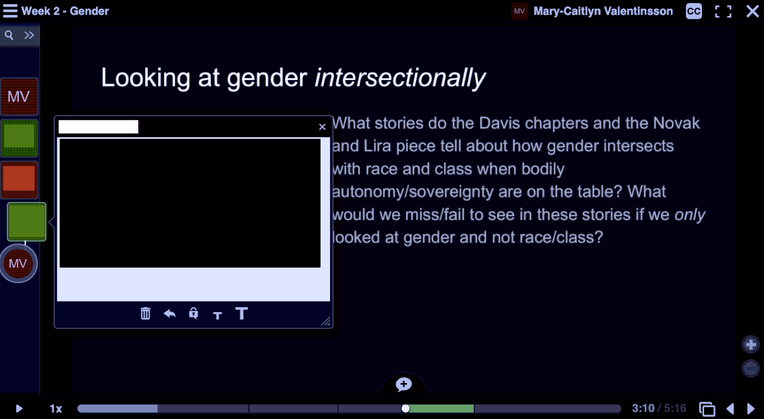The image size is (764, 419).
Task: Click the reply arrow in the comment box
Action: [169, 314]
